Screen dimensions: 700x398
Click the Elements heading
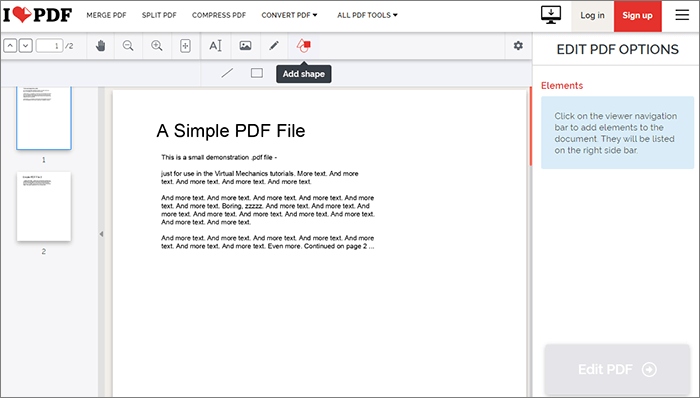[x=562, y=86]
